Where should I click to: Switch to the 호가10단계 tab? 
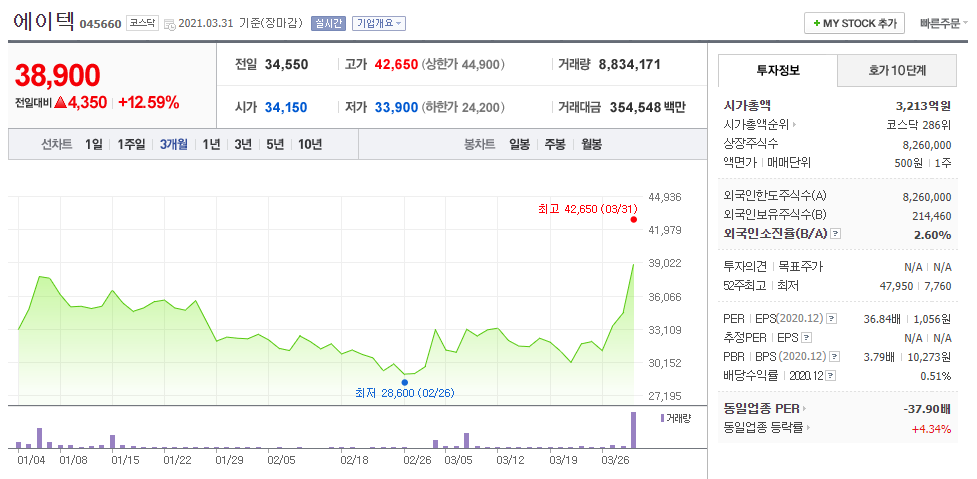[x=897, y=70]
